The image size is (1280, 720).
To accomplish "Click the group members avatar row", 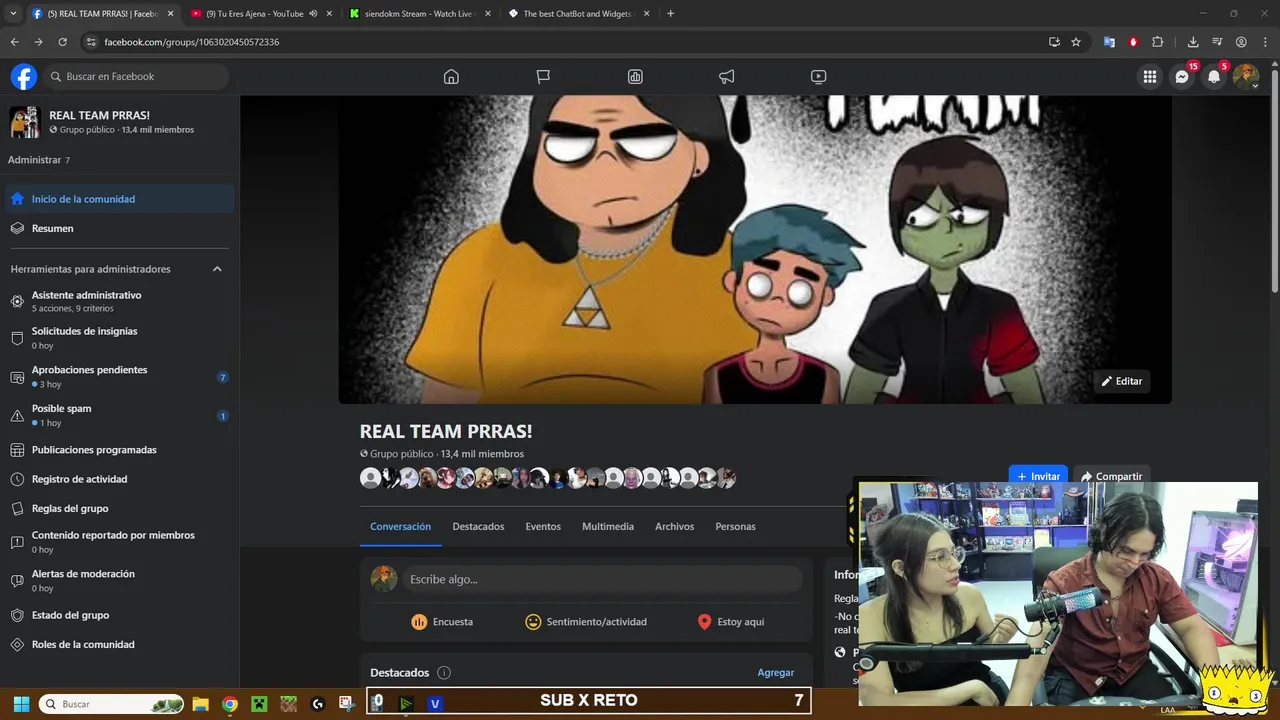I will tap(548, 478).
